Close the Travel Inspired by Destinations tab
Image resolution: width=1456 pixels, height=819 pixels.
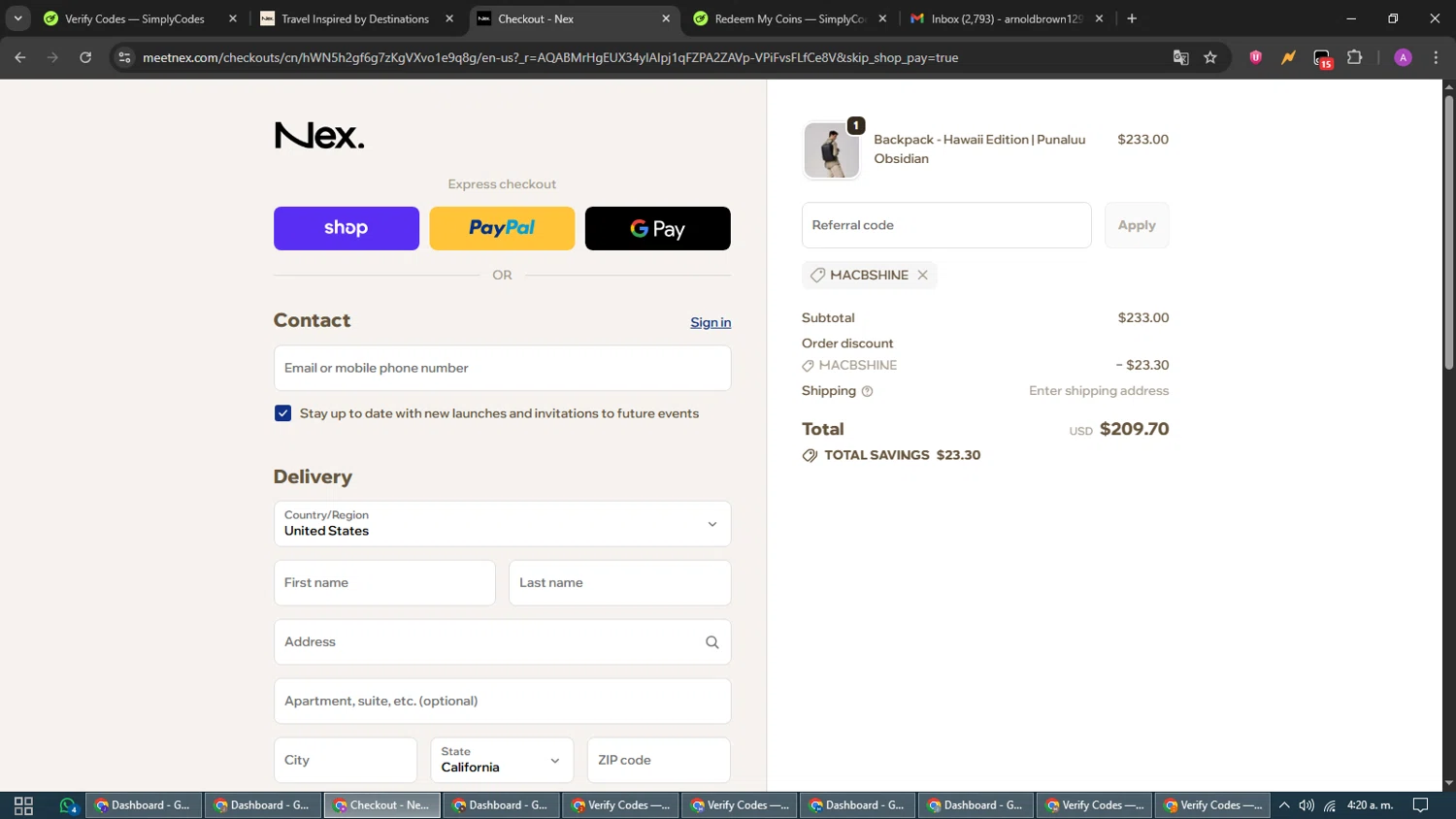(x=449, y=18)
